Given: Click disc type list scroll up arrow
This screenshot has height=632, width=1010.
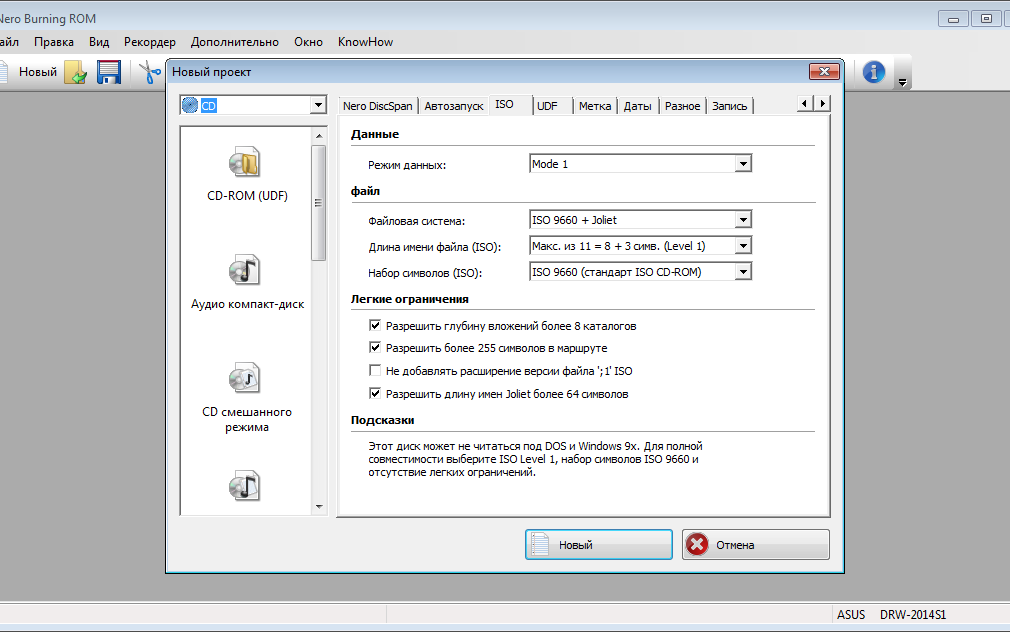Looking at the screenshot, I should (x=318, y=135).
